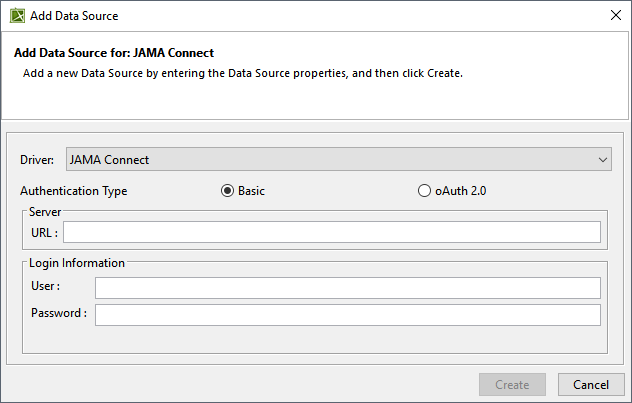Click the "Password :" field label
Screen dimensions: 632x403
coord(58,314)
